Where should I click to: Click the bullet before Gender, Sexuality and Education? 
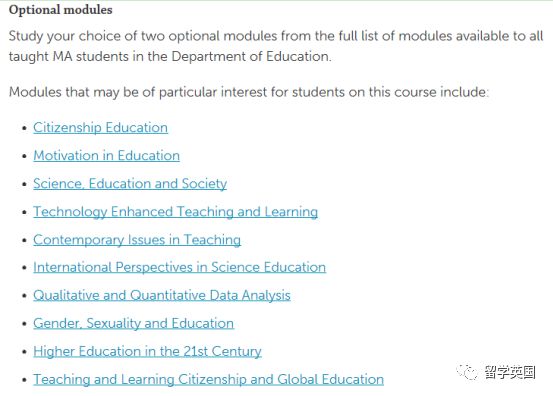click(24, 324)
